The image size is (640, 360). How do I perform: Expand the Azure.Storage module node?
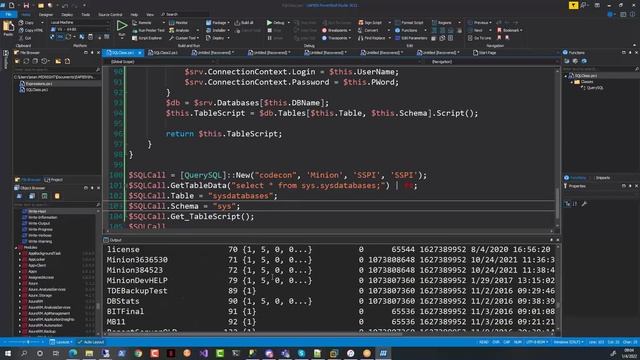20,296
